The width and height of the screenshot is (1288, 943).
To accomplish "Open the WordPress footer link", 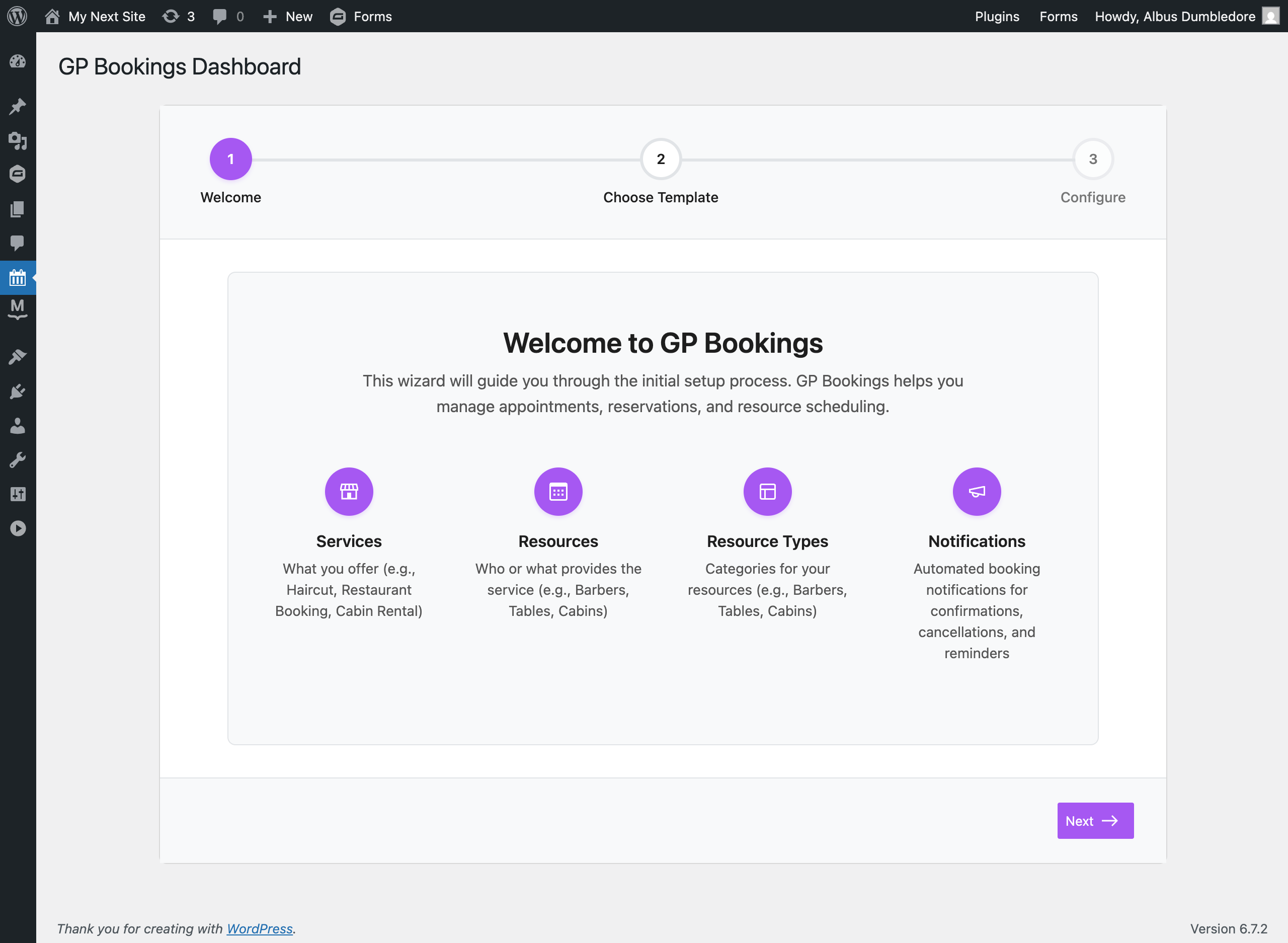I will pos(260,929).
